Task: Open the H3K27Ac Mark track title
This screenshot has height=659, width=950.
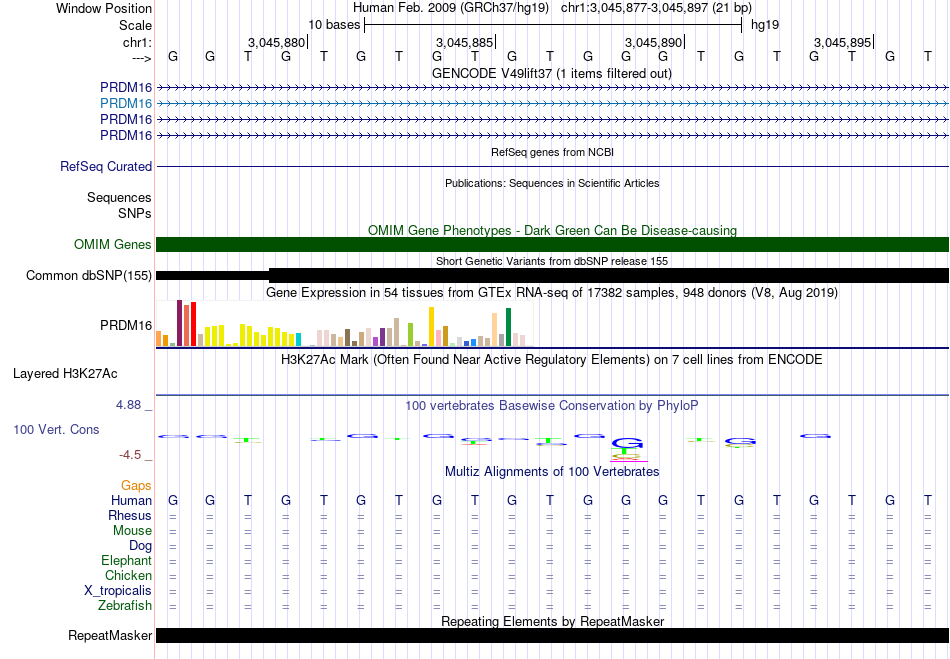Action: pyautogui.click(x=551, y=359)
